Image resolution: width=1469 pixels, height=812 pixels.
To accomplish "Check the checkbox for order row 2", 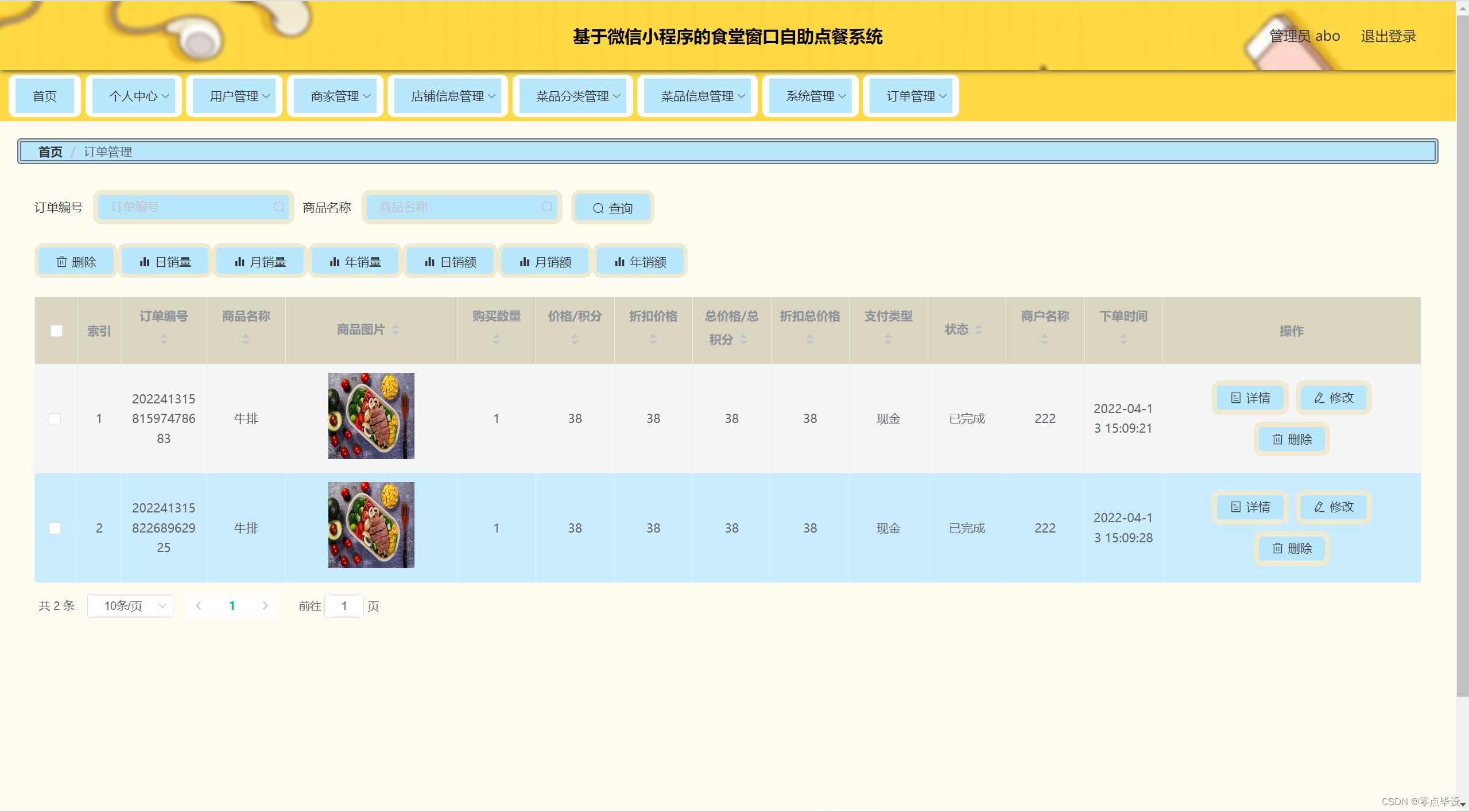I will 55,528.
